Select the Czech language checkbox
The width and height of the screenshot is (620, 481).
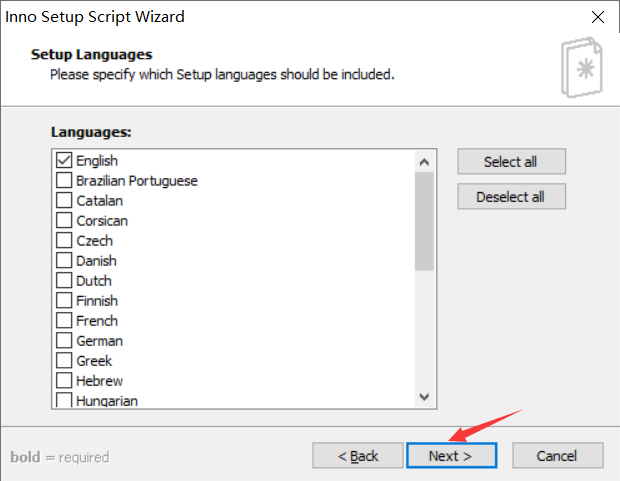tap(64, 240)
